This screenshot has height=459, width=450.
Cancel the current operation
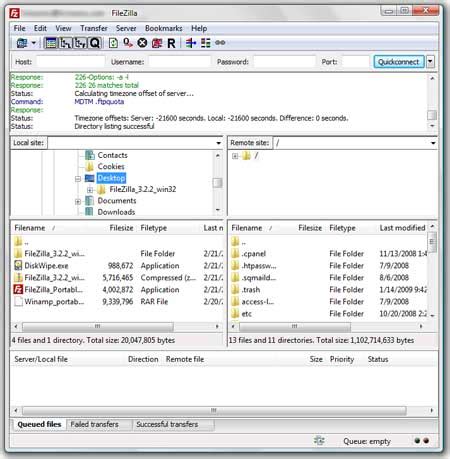point(142,43)
